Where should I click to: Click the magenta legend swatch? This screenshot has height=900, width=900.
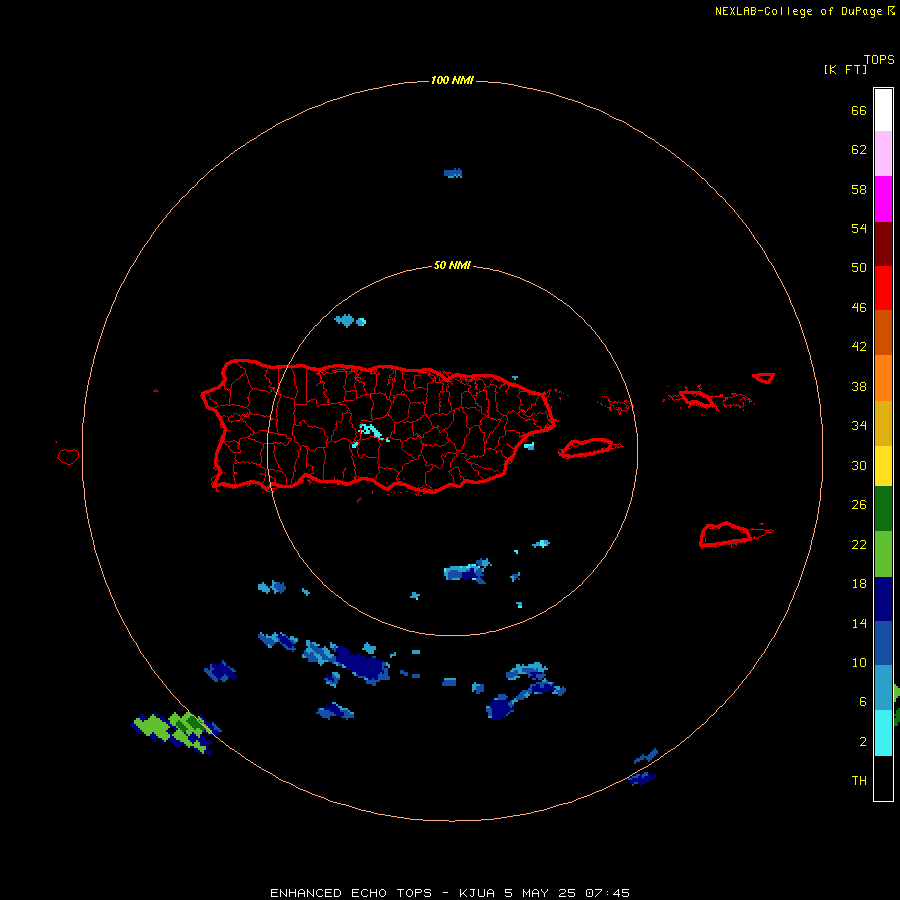pos(883,199)
